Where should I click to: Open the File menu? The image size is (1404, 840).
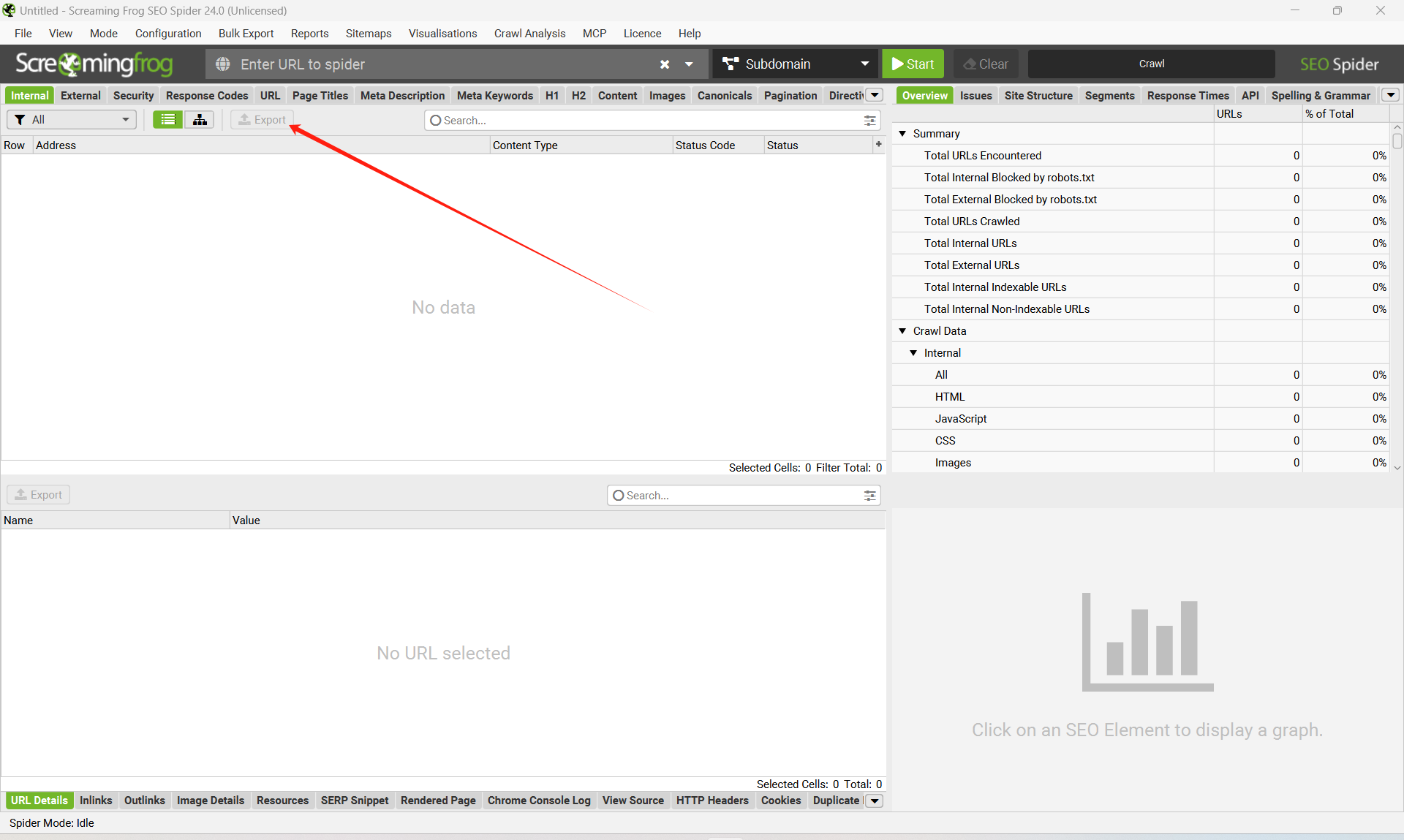tap(23, 34)
